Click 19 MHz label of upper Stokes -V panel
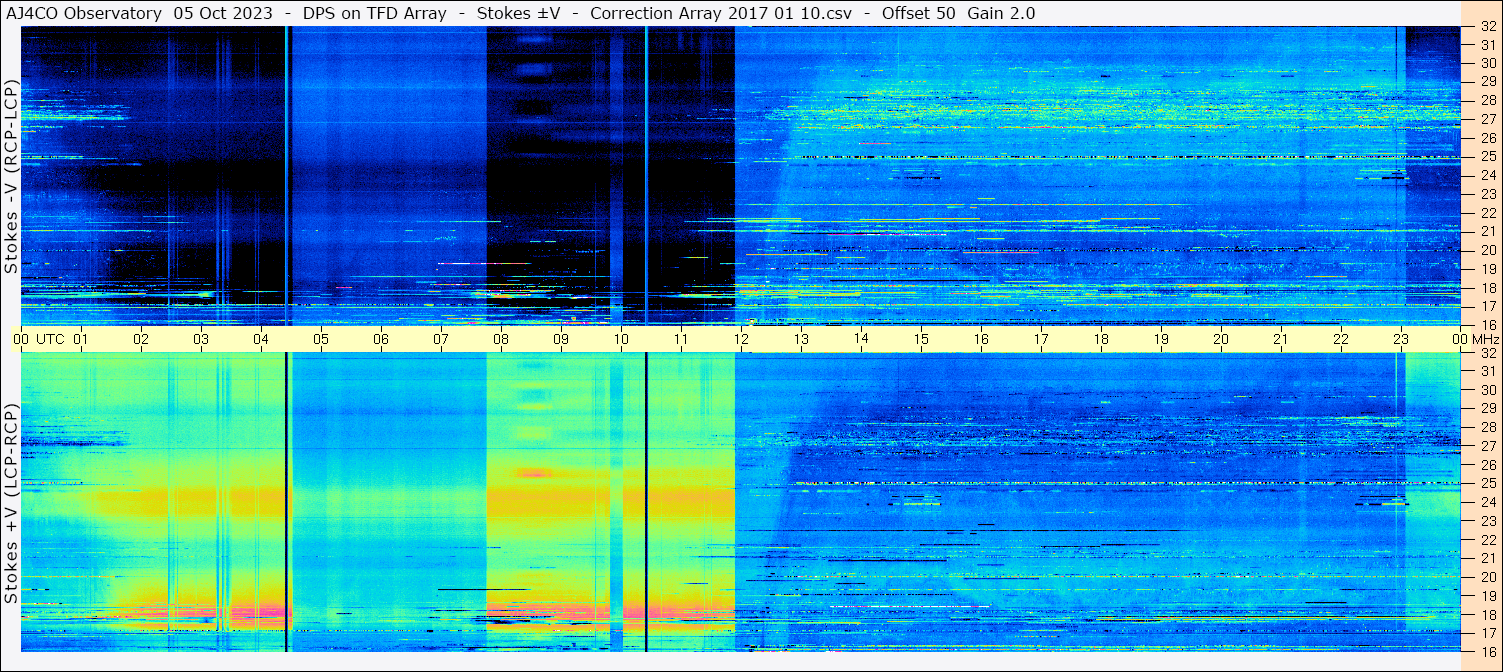Image resolution: width=1503 pixels, height=672 pixels. click(1487, 269)
